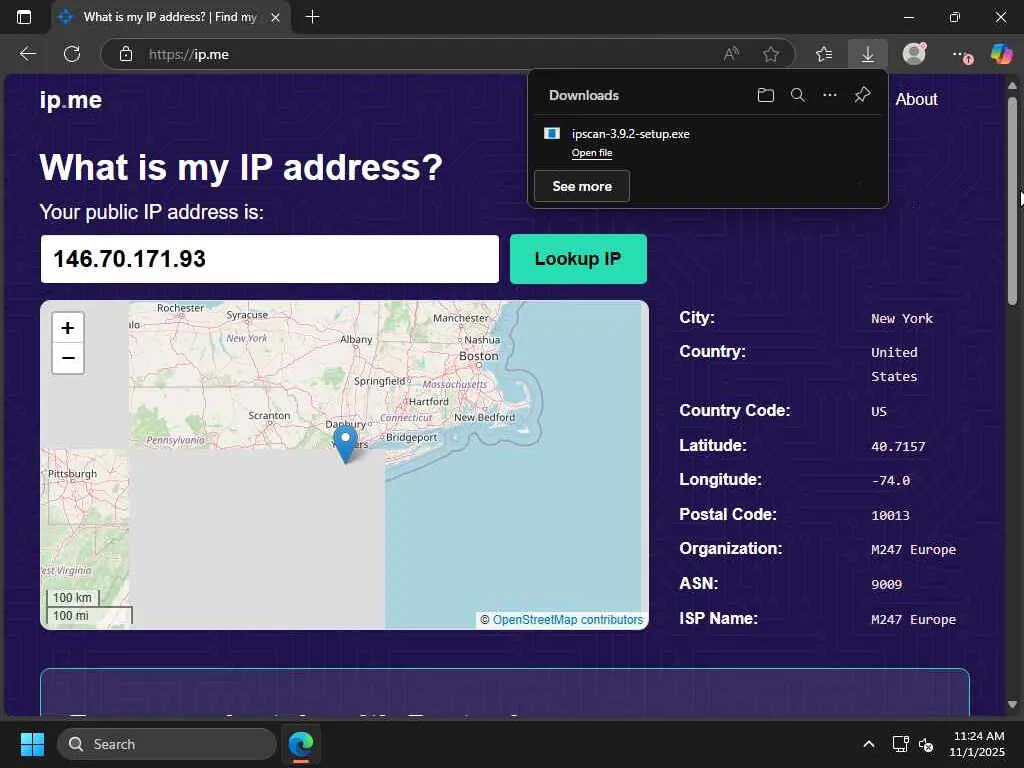View site information lock icon
This screenshot has width=1024, height=768.
[126, 54]
